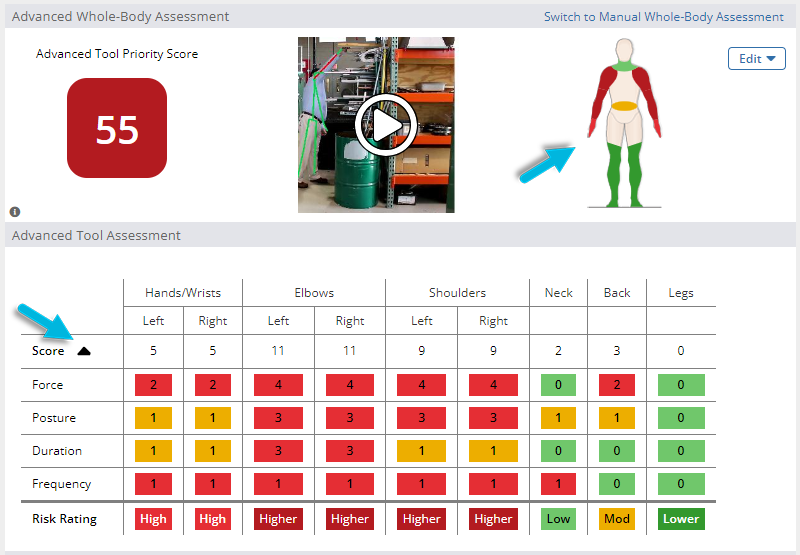
Task: Click the body risk map figure
Action: tap(624, 122)
